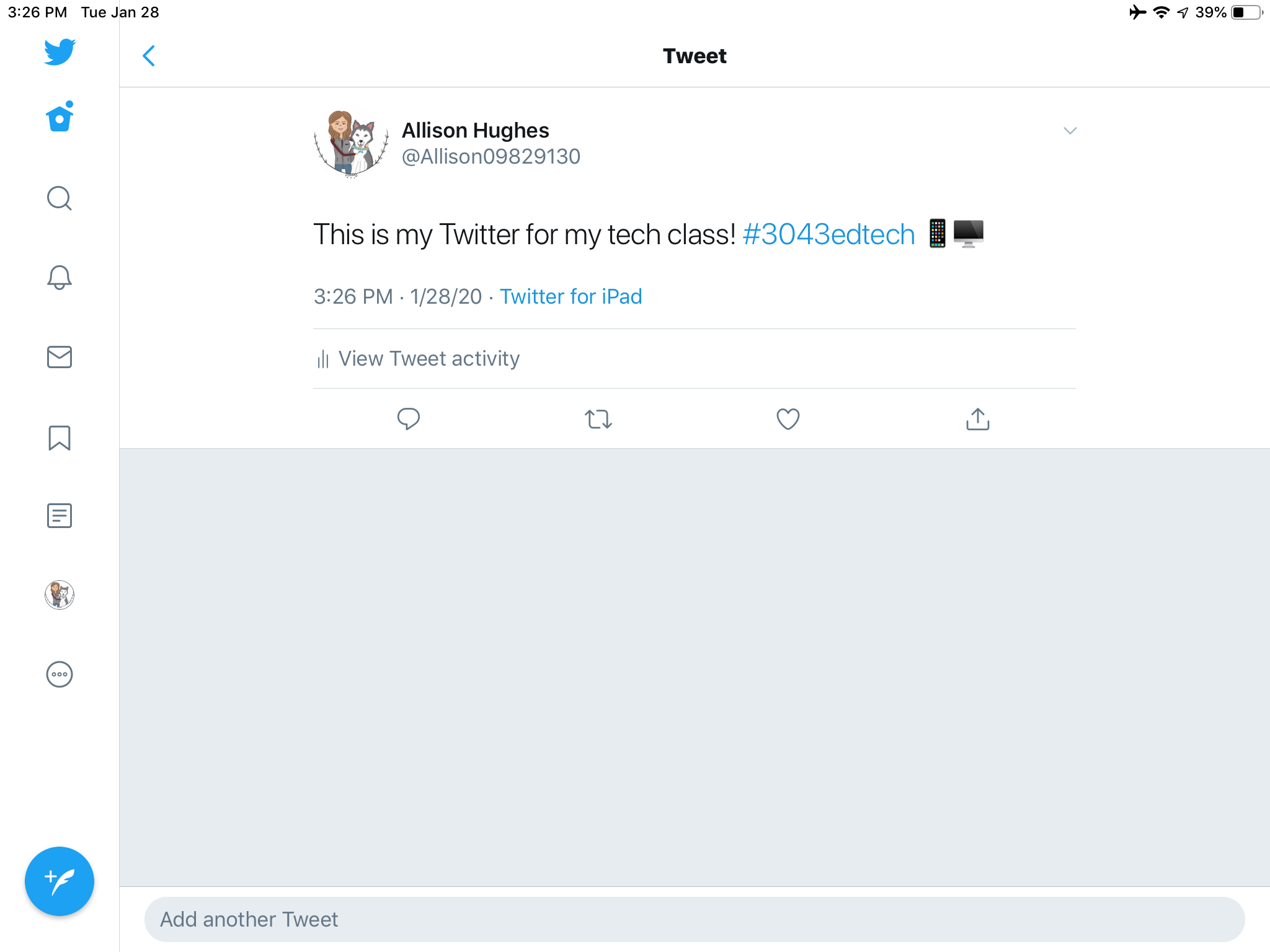Screen dimensions: 1270x952
Task: Retweet Allison's tweet
Action: 598,419
